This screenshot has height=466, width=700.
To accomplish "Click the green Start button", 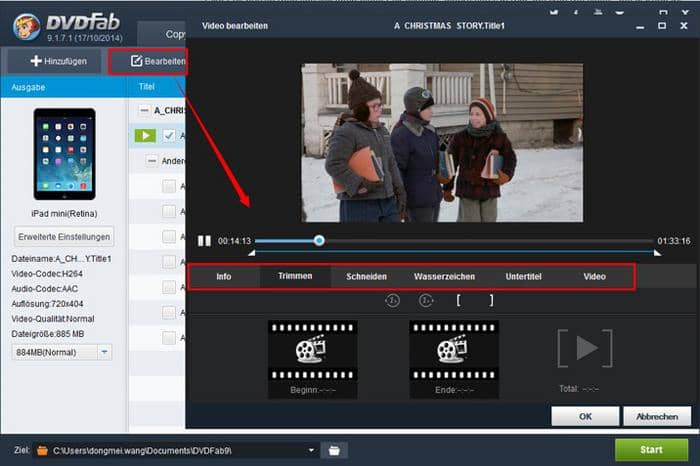I will pos(651,450).
